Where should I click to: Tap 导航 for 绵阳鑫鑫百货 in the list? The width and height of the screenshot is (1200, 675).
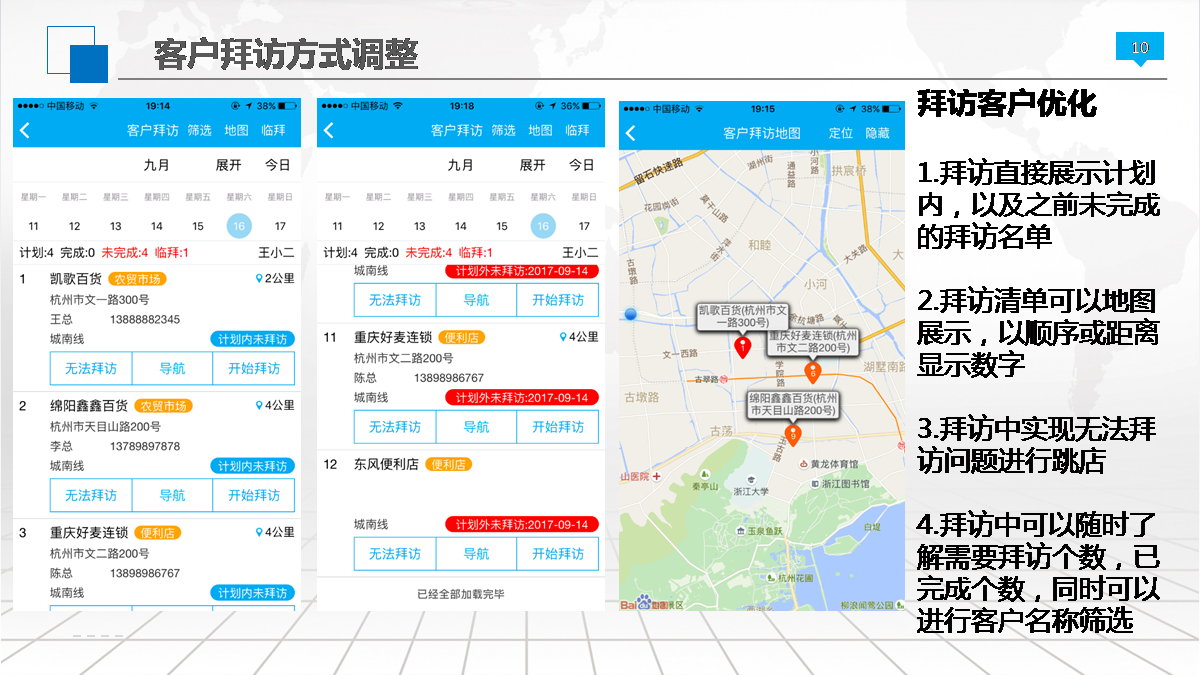172,495
